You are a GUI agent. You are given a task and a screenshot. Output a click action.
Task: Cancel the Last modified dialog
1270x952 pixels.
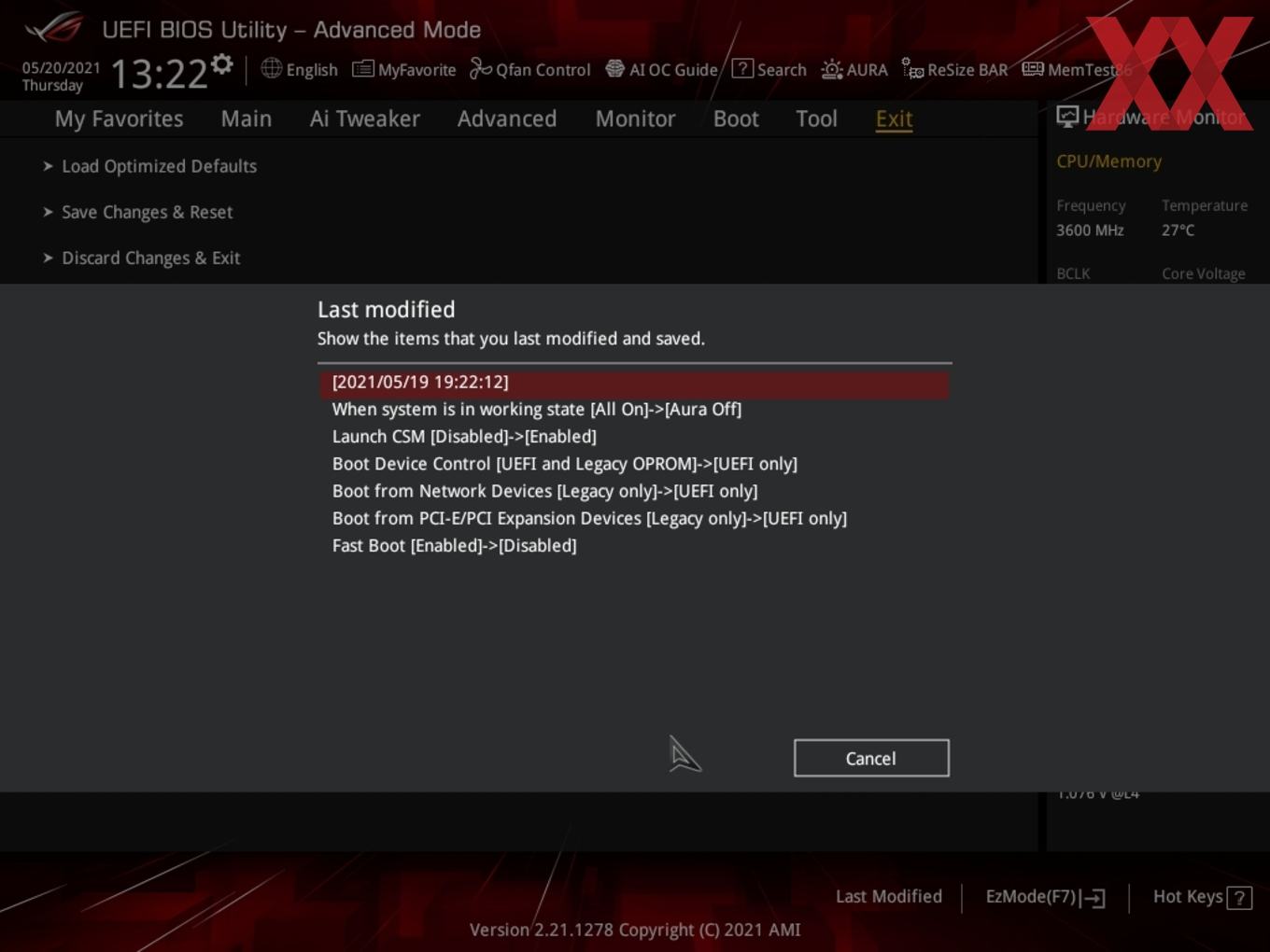tap(871, 758)
